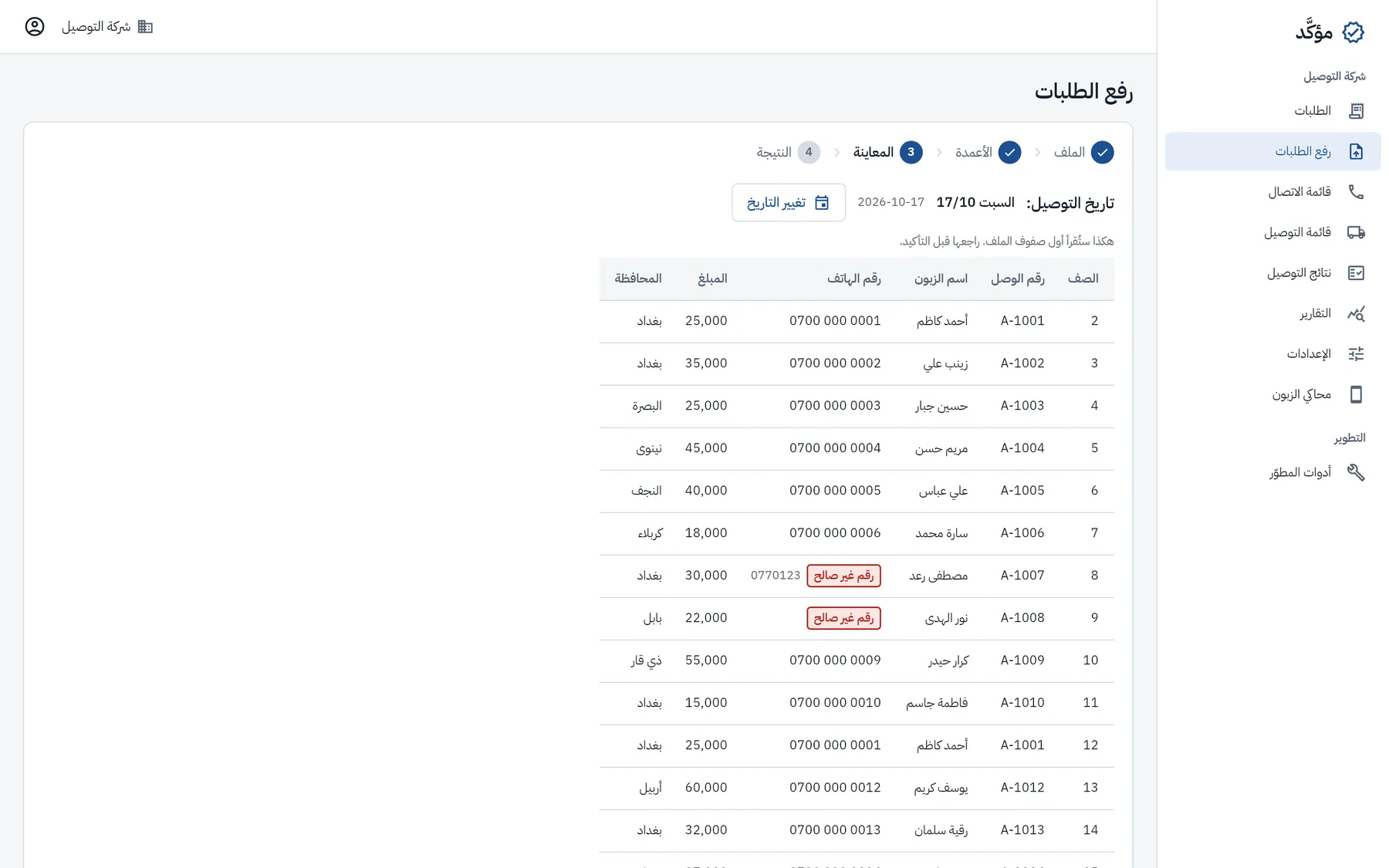1389x868 pixels.
Task: Open the الإعدادات sliders icon
Action: click(1356, 354)
